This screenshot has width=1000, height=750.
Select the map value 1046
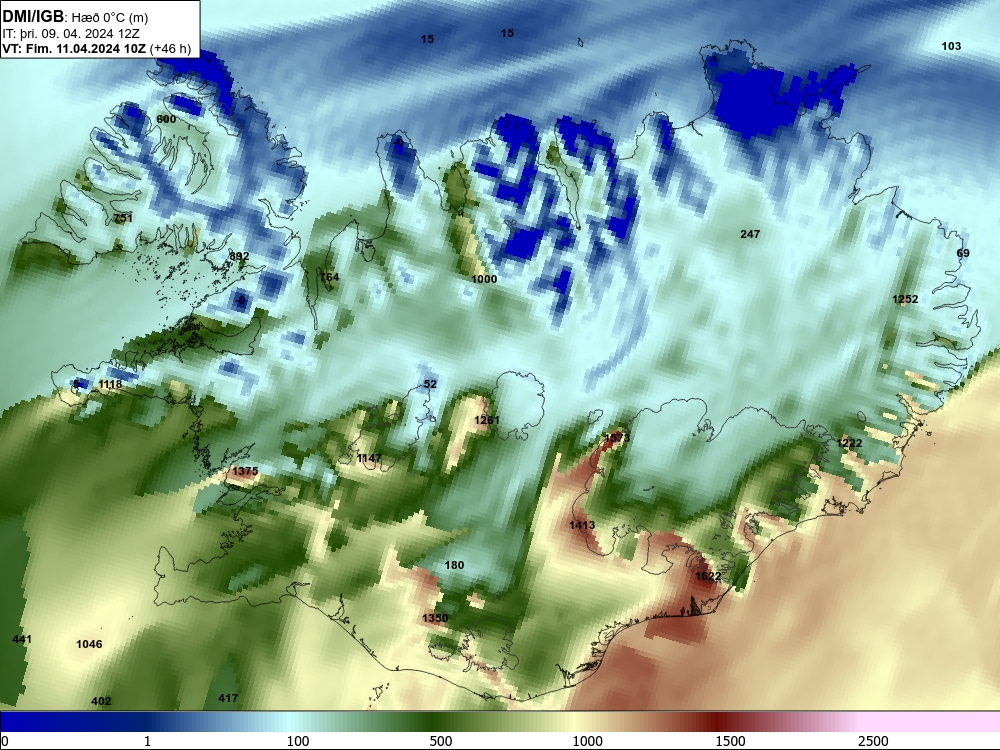coord(89,644)
